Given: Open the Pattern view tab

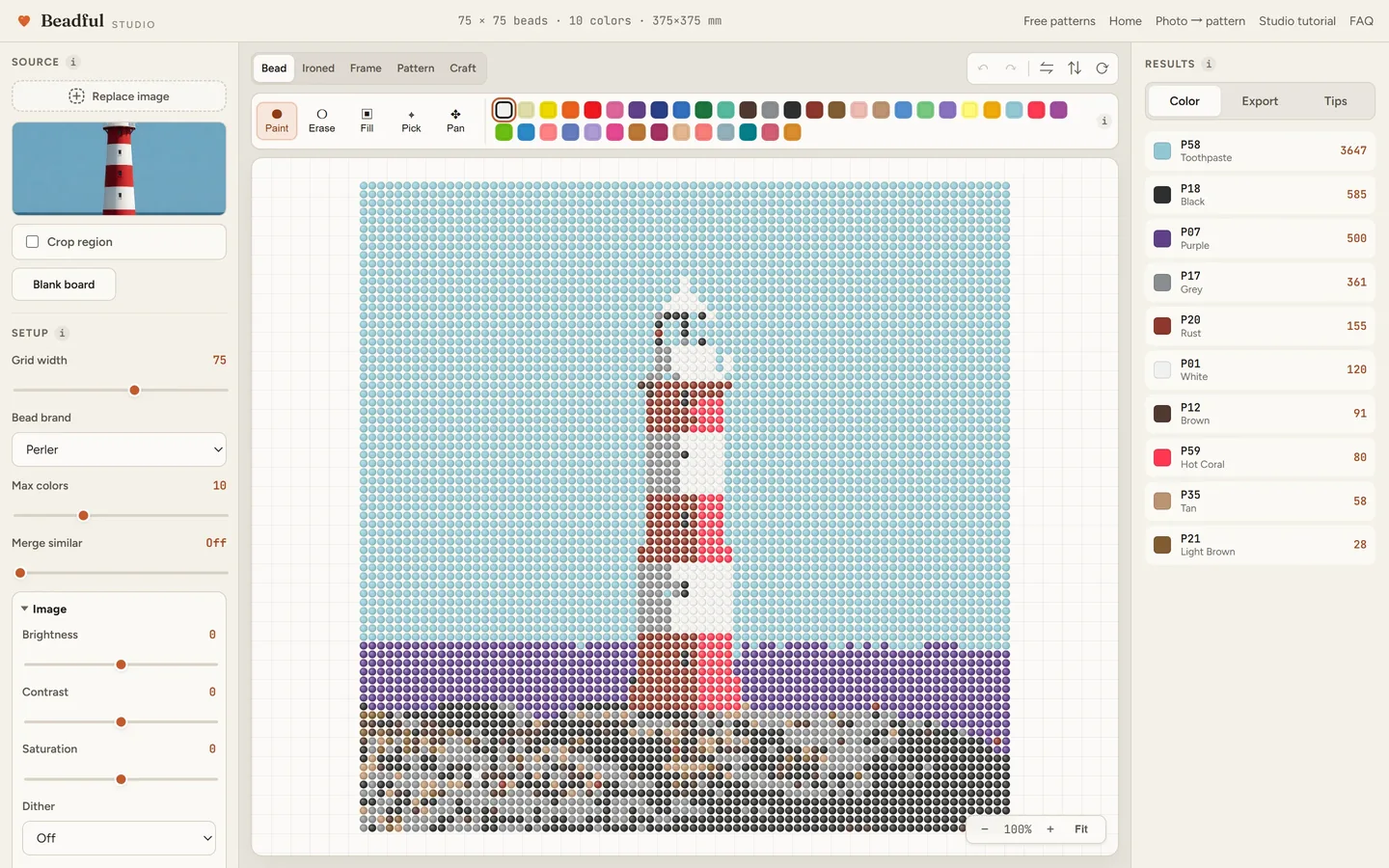Looking at the screenshot, I should pos(416,68).
